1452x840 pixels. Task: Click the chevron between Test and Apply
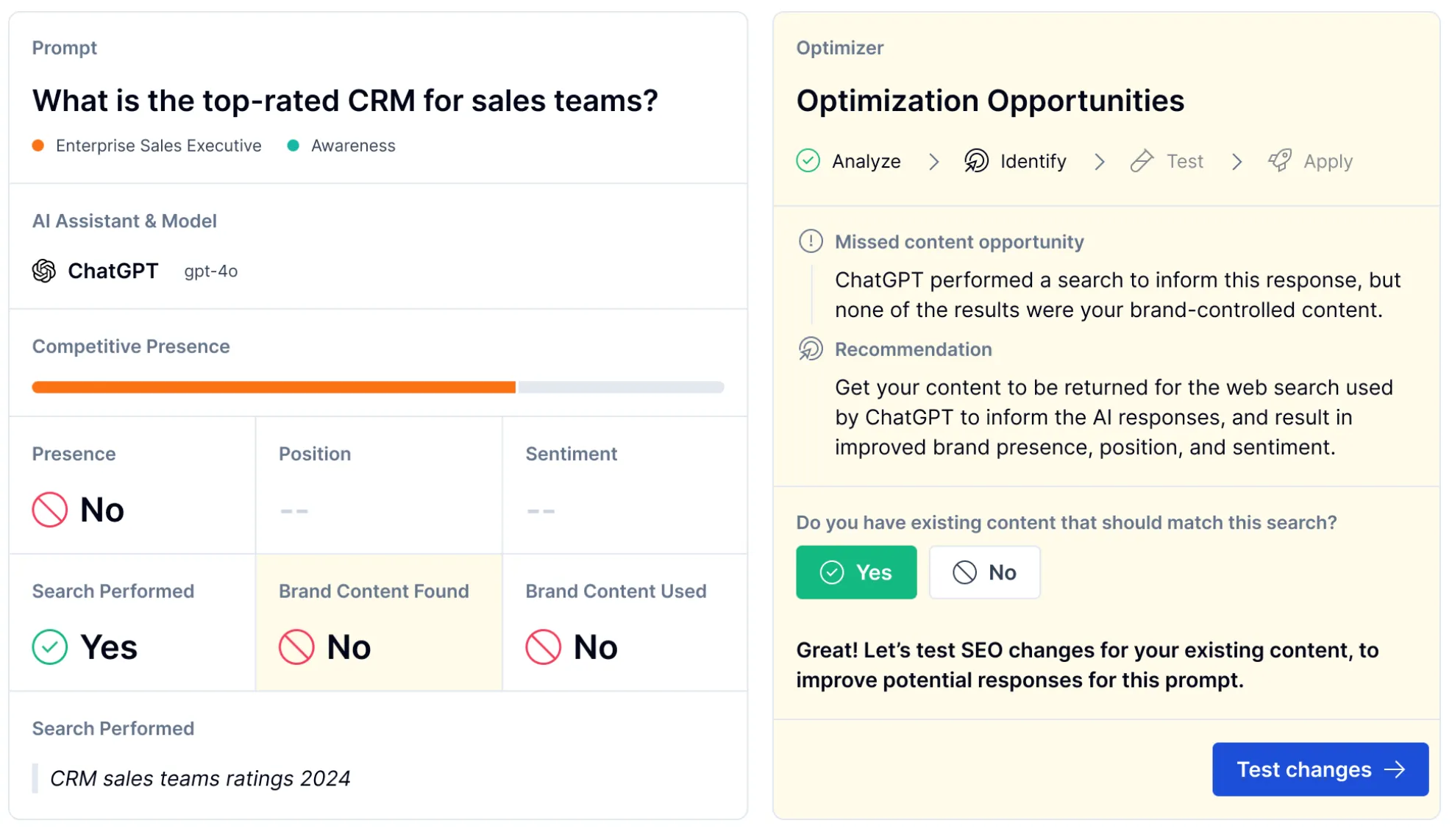pos(1236,161)
